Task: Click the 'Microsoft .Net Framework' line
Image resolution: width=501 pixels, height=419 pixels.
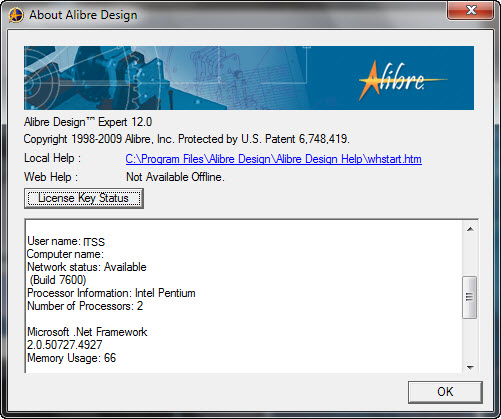Action: coord(87,332)
